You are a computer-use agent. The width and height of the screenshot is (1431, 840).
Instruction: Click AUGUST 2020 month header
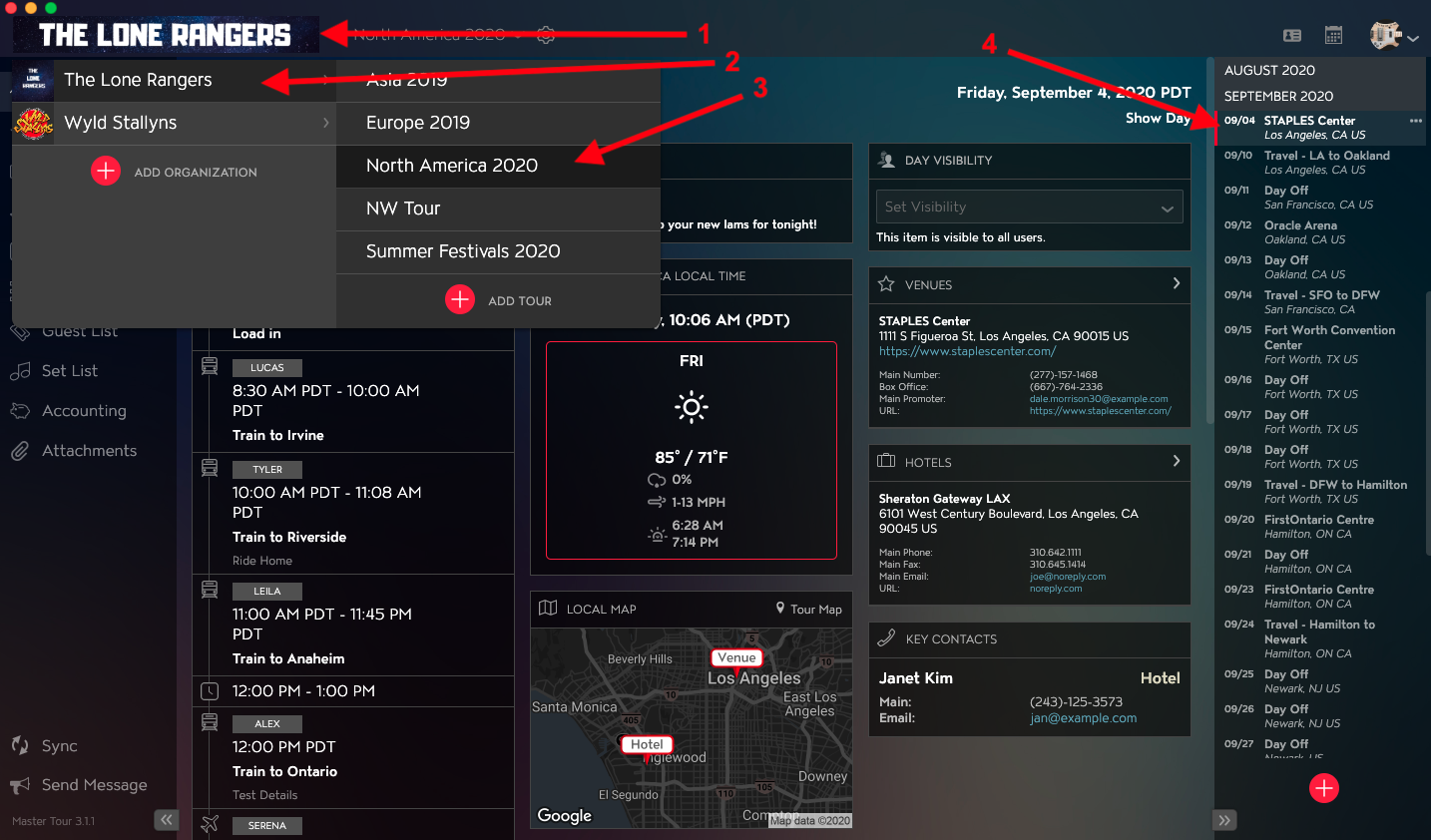click(x=1319, y=71)
